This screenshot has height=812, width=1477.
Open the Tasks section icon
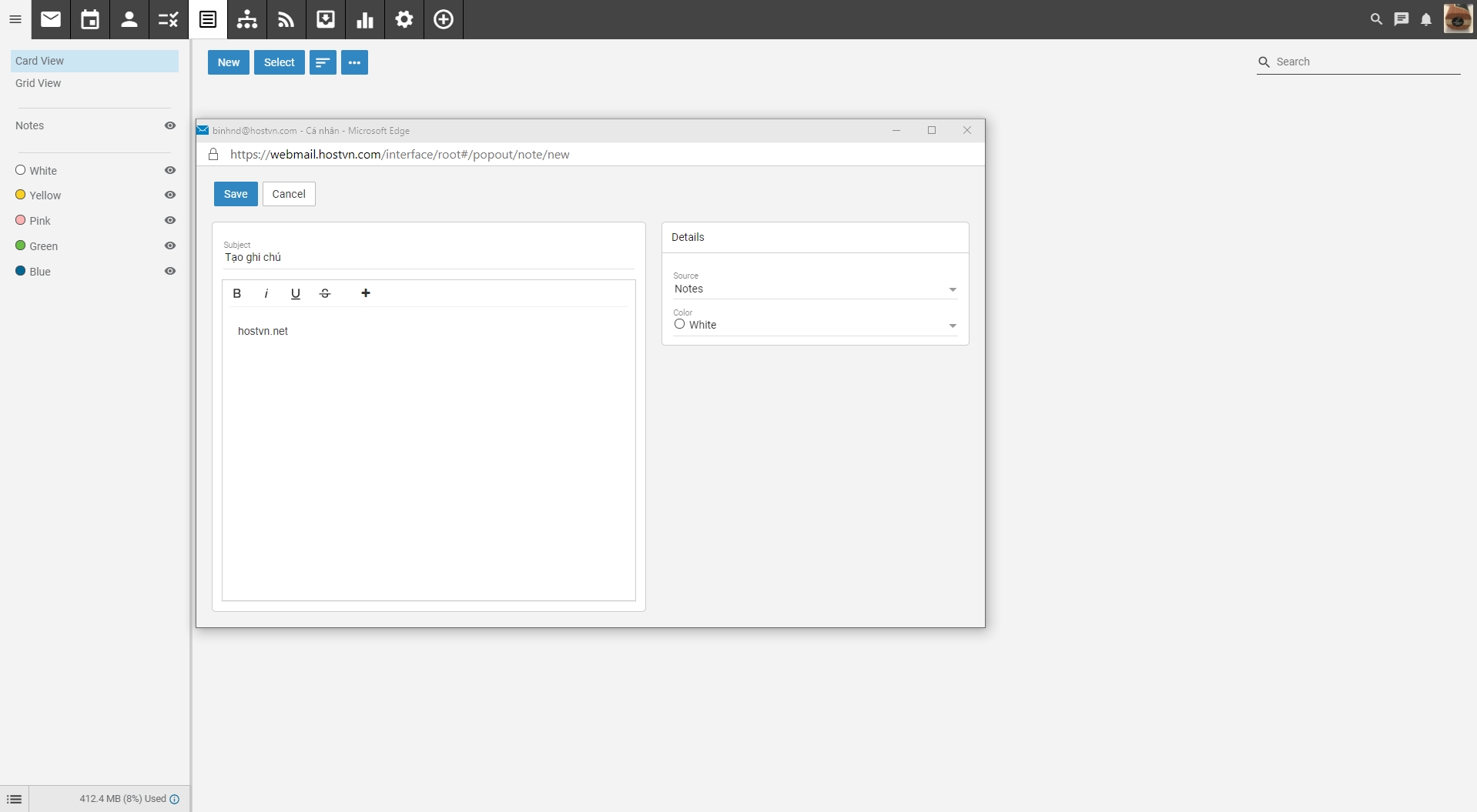(x=169, y=19)
